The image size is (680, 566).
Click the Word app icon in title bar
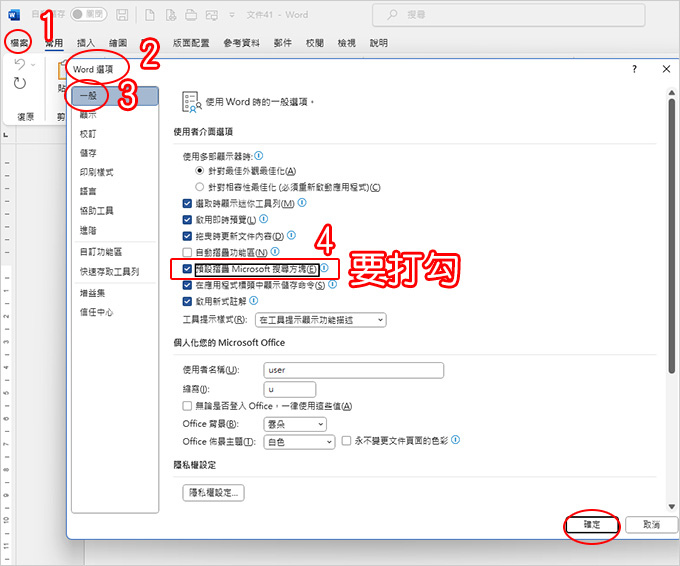(14, 15)
